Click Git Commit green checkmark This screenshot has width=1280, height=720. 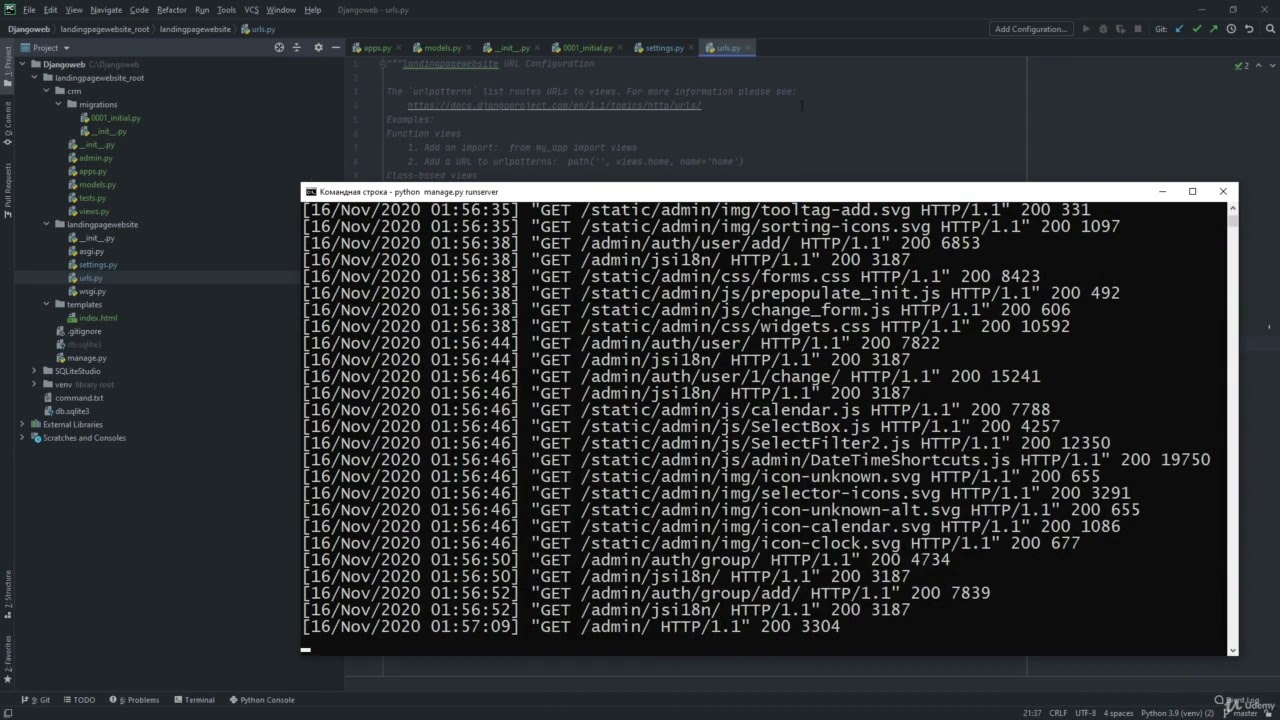pos(1197,29)
